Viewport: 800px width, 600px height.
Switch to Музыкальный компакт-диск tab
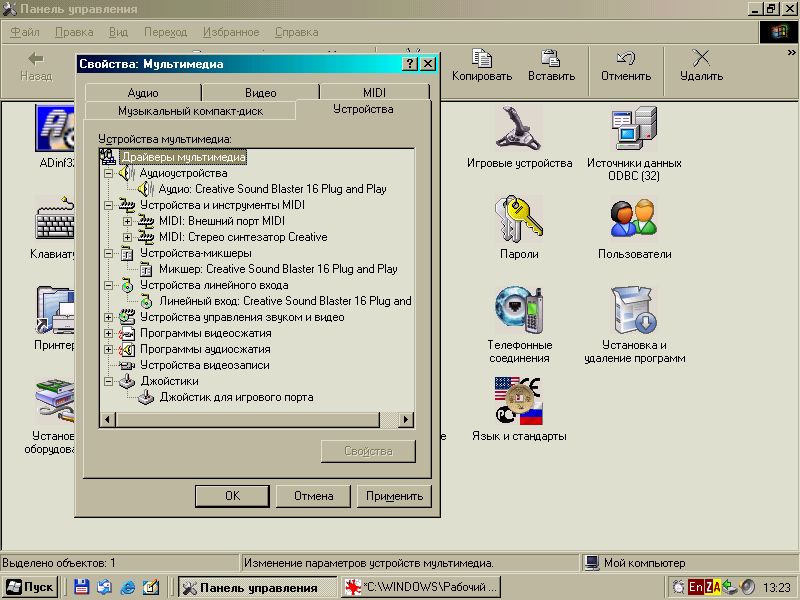pyautogui.click(x=190, y=111)
